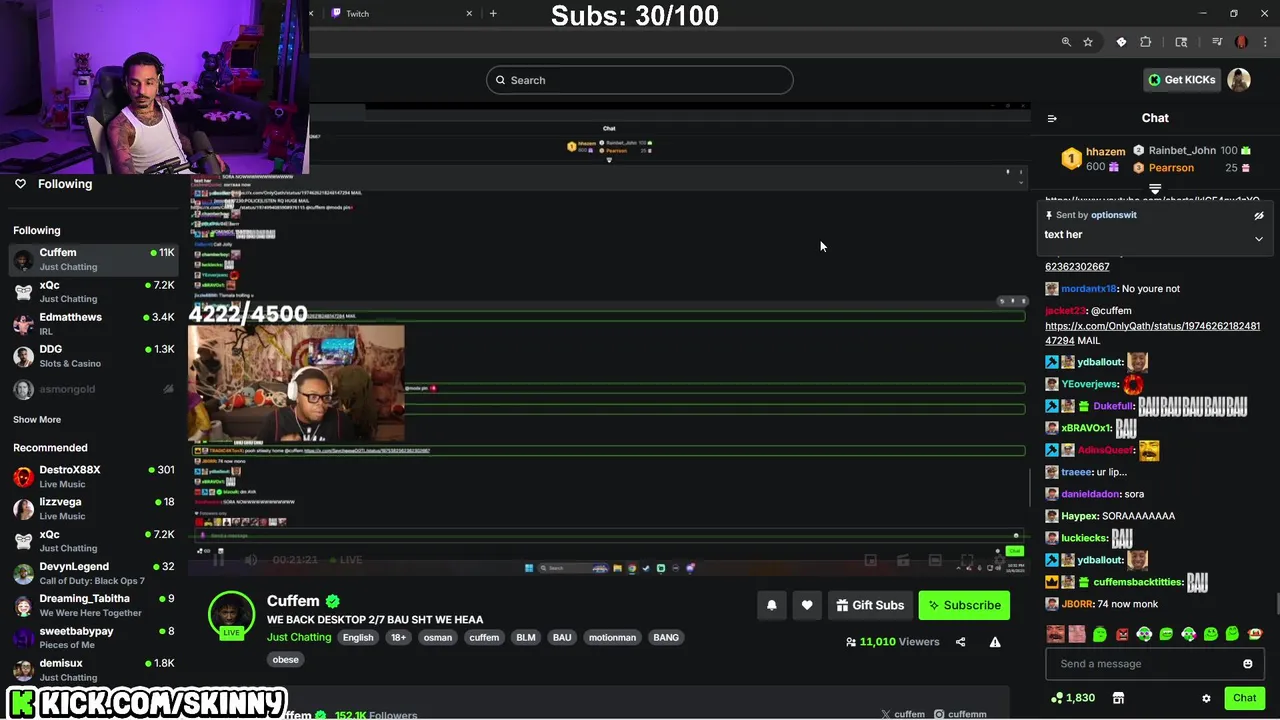Open the Gift Subs button
The image size is (1280, 720).
tap(870, 605)
